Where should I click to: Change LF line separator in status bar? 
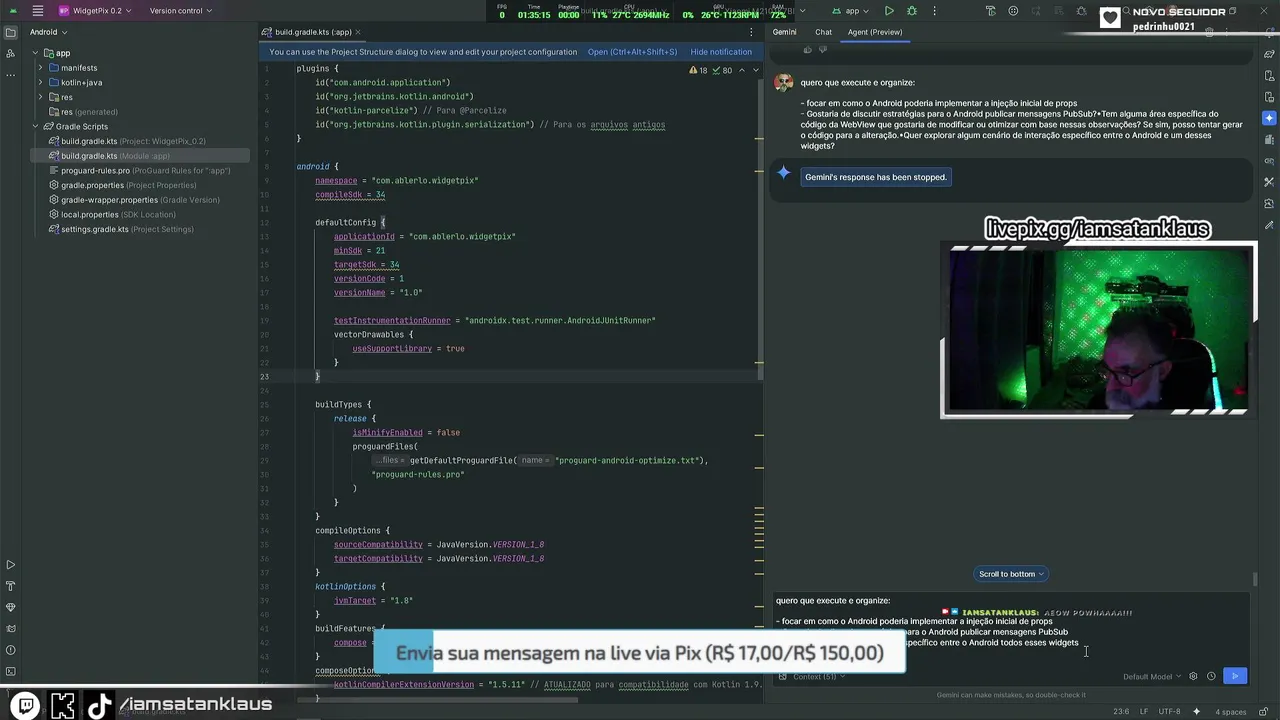click(1145, 712)
